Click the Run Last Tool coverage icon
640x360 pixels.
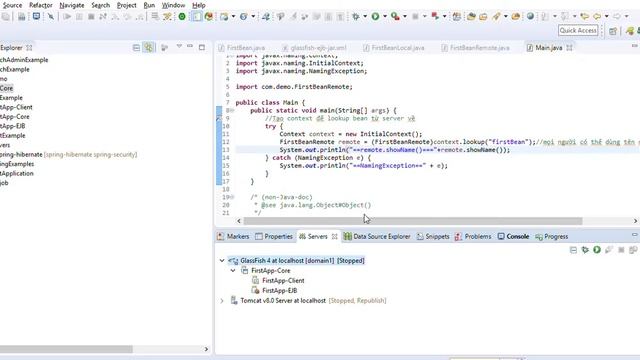[x=395, y=17]
